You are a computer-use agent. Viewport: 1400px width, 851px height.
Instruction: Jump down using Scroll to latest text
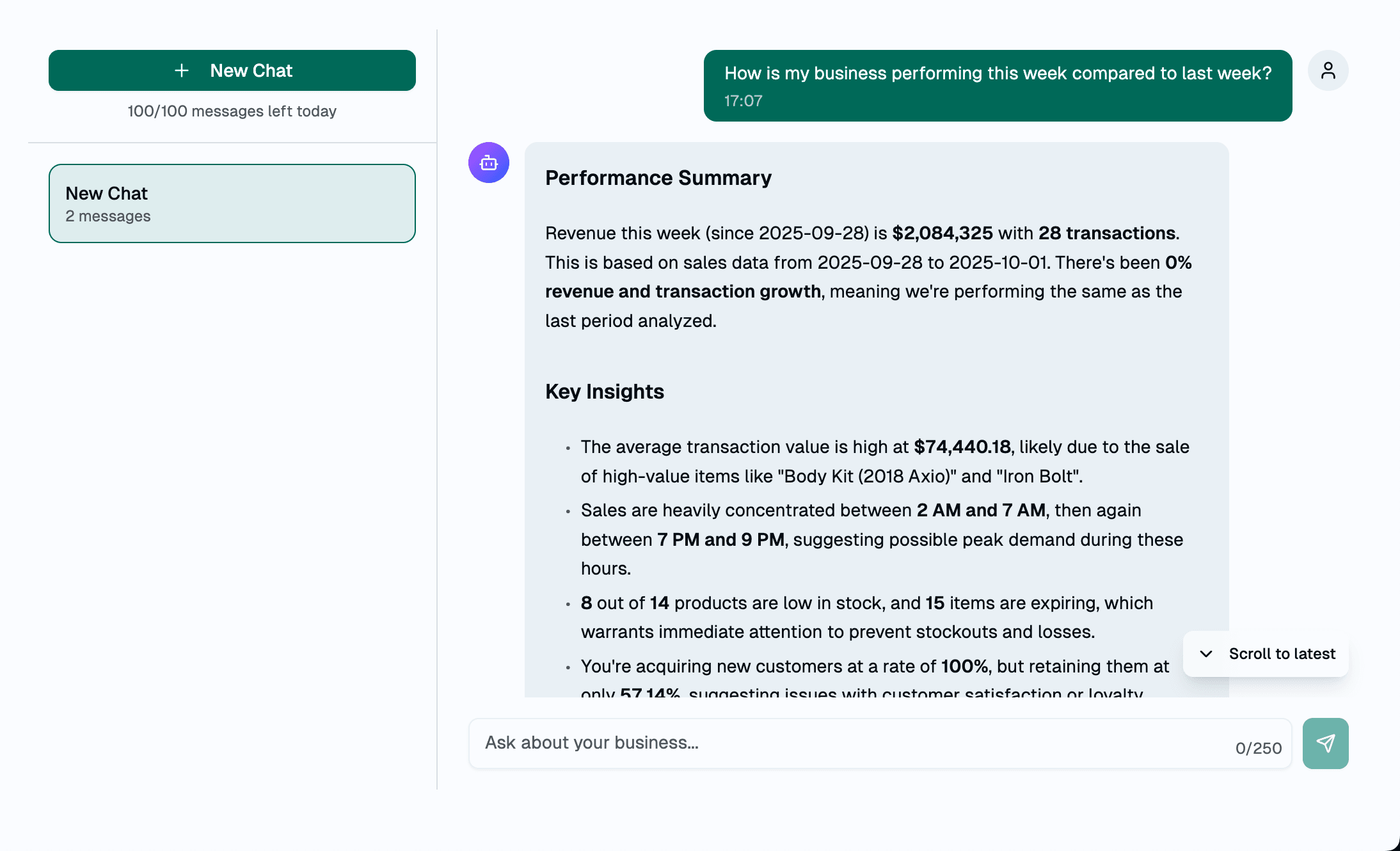point(1282,654)
